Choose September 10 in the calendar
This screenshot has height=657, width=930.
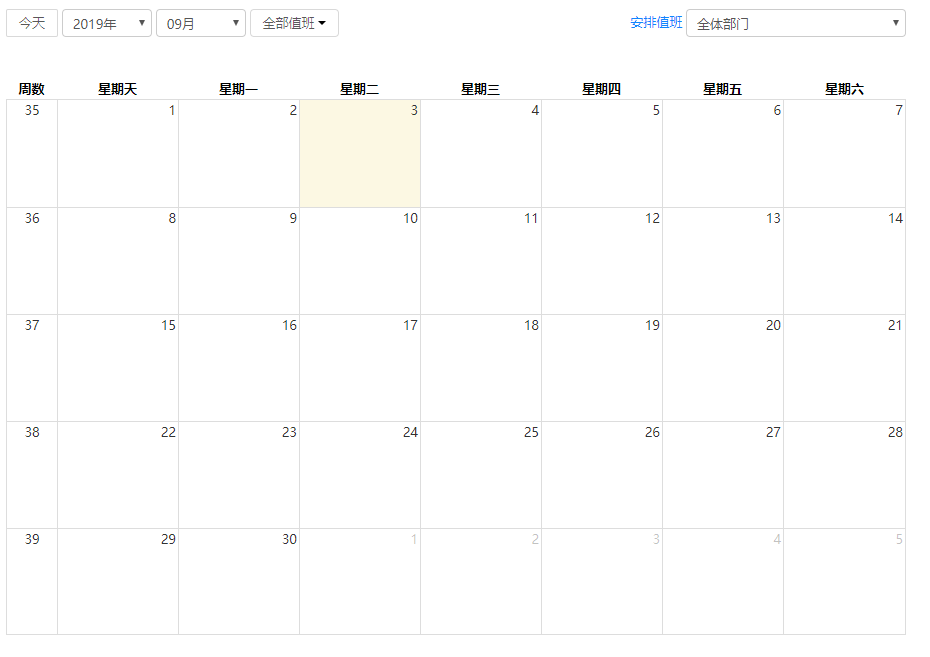click(360, 261)
